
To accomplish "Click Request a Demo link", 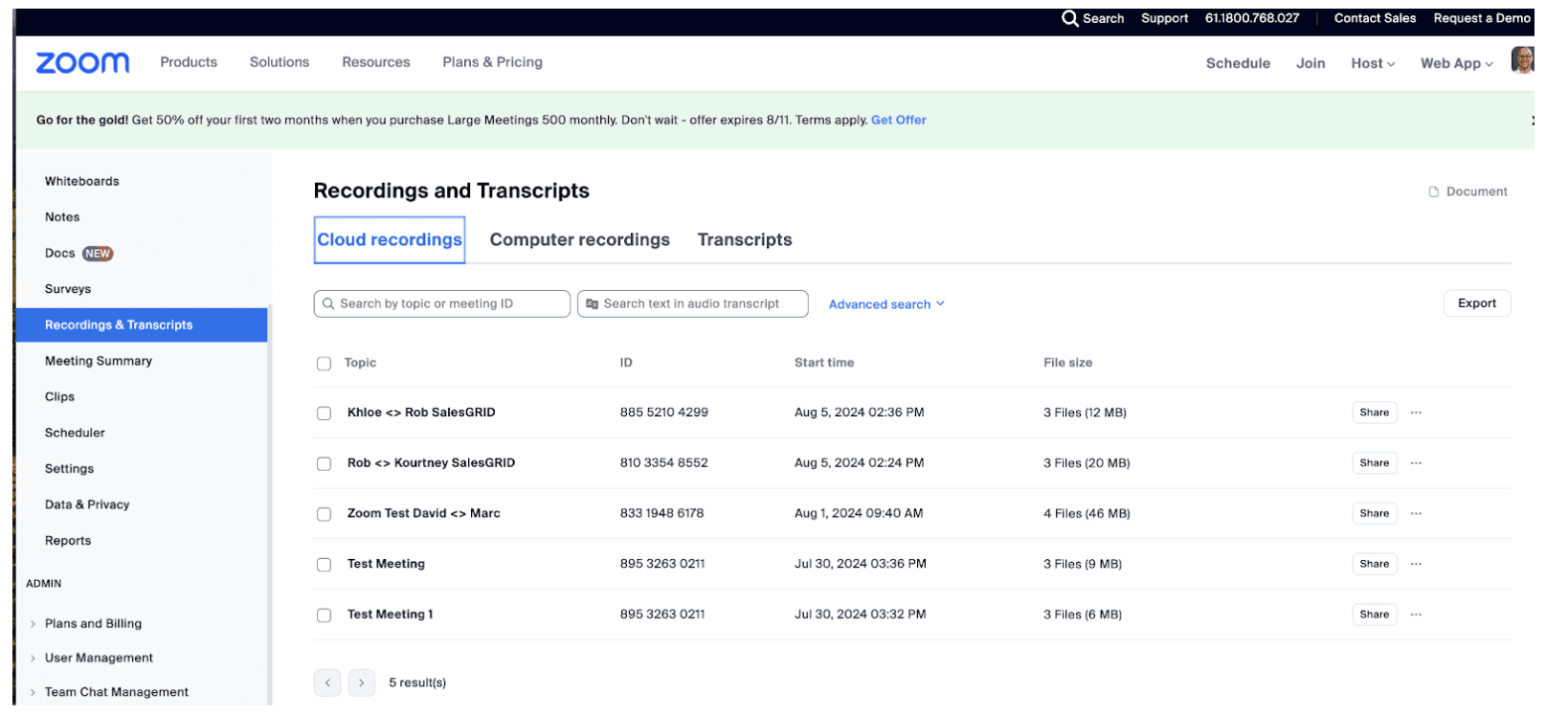I will (x=1482, y=18).
